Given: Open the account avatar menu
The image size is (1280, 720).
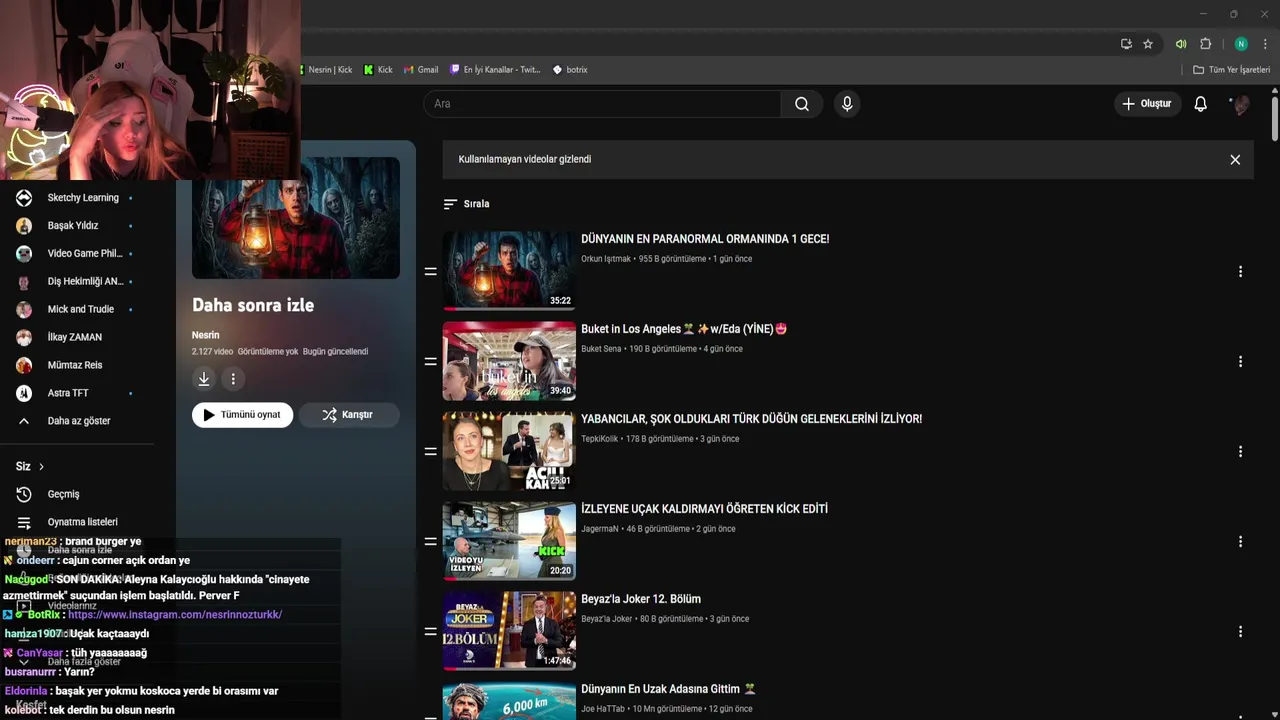Looking at the screenshot, I should tap(1240, 104).
